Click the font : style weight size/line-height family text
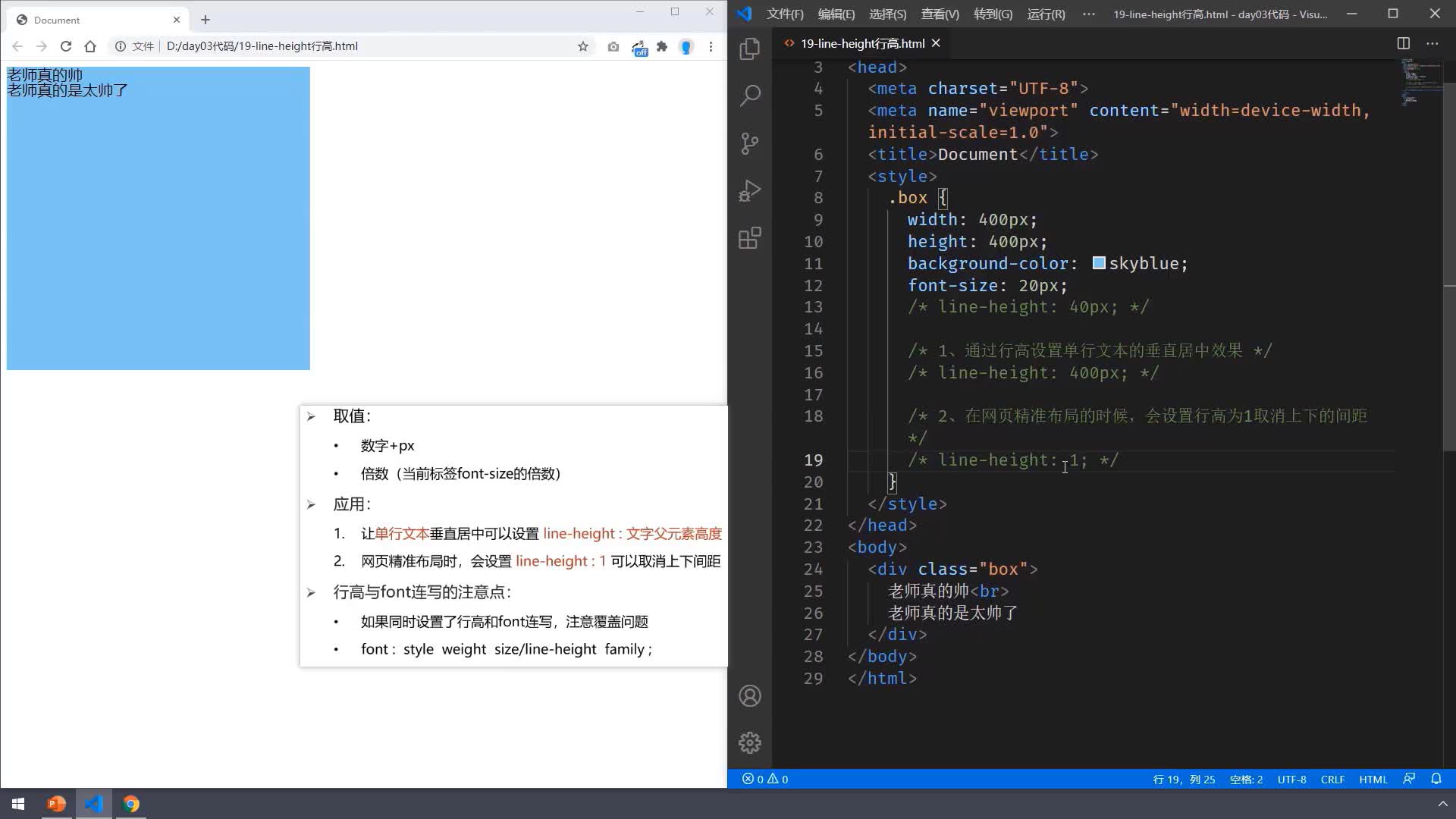Viewport: 1456px width, 819px height. [507, 649]
